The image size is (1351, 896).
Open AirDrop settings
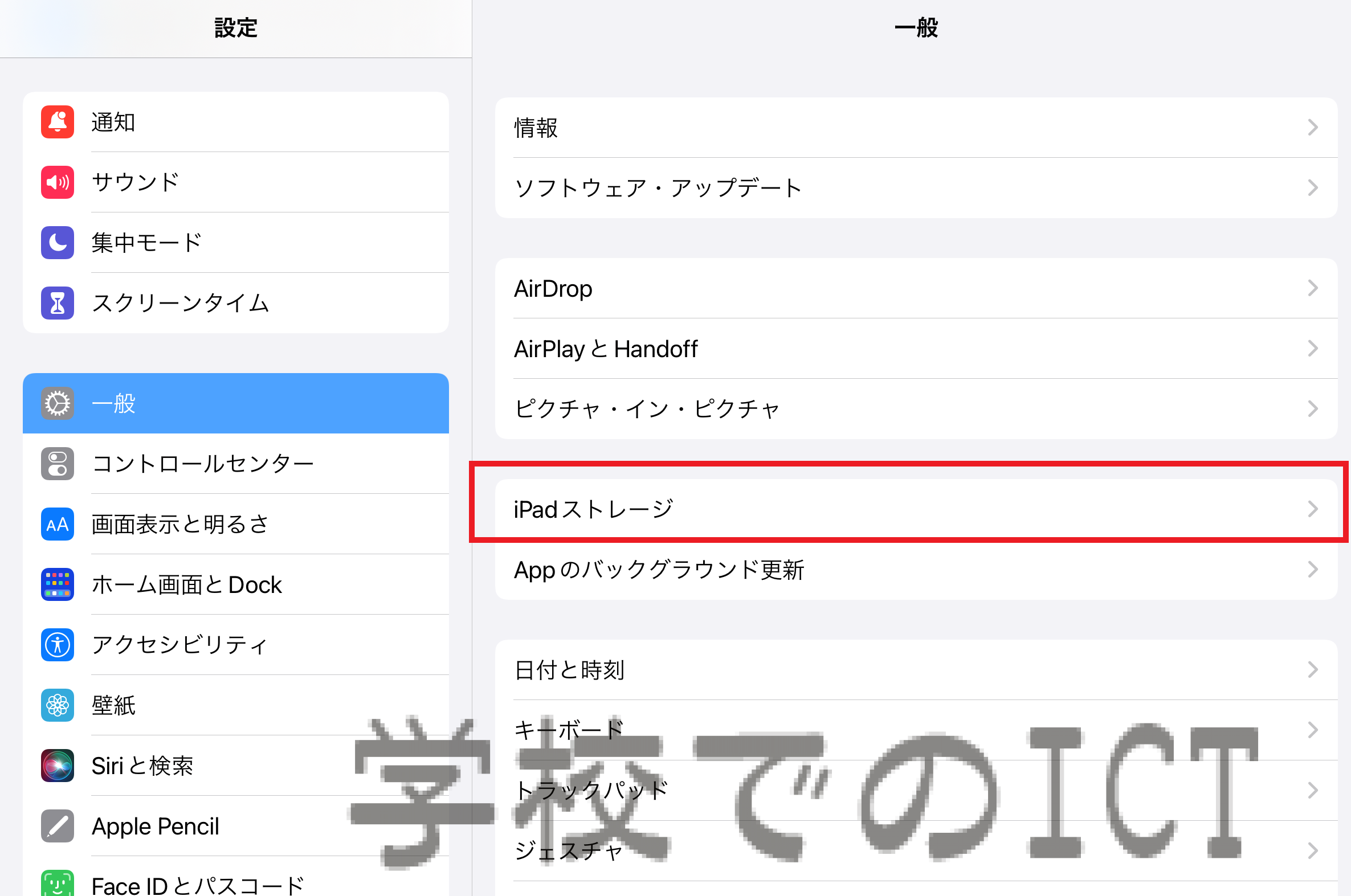916,288
